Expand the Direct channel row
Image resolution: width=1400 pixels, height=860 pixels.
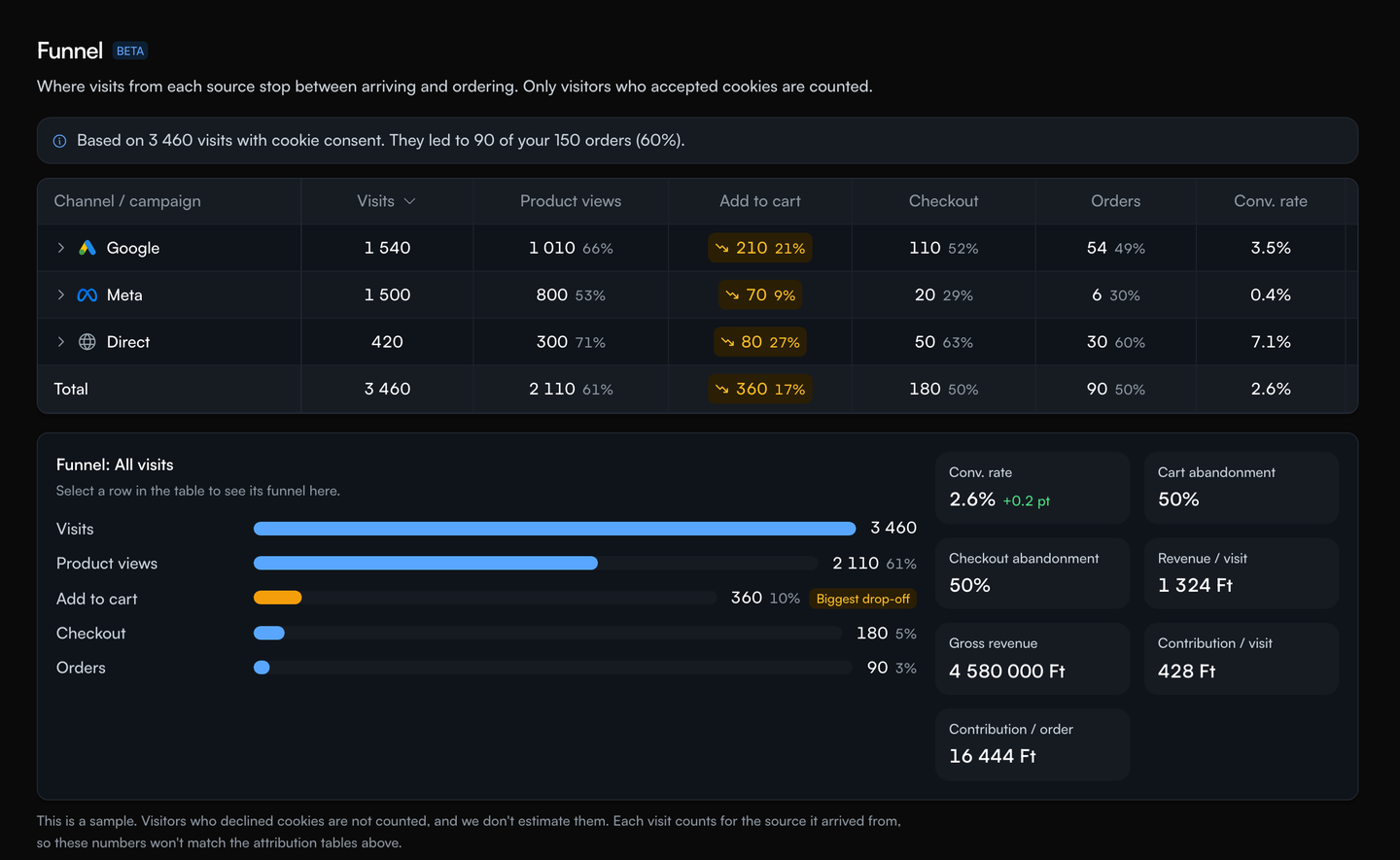(61, 342)
